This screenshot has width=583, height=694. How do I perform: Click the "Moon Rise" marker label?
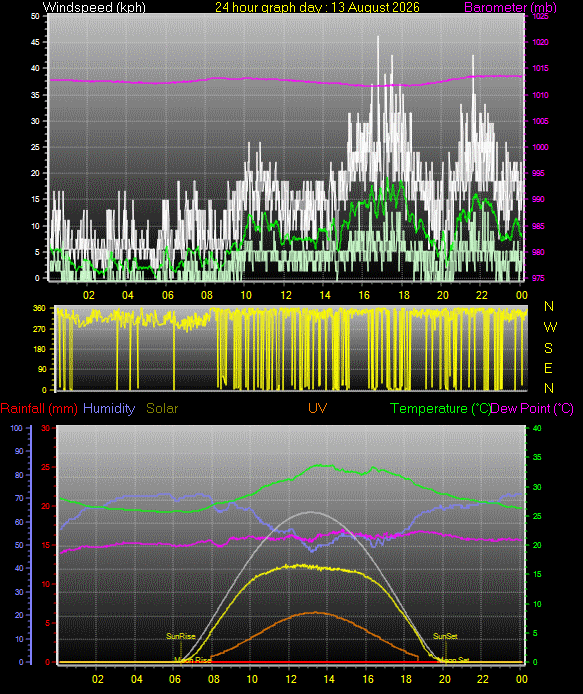(193, 660)
